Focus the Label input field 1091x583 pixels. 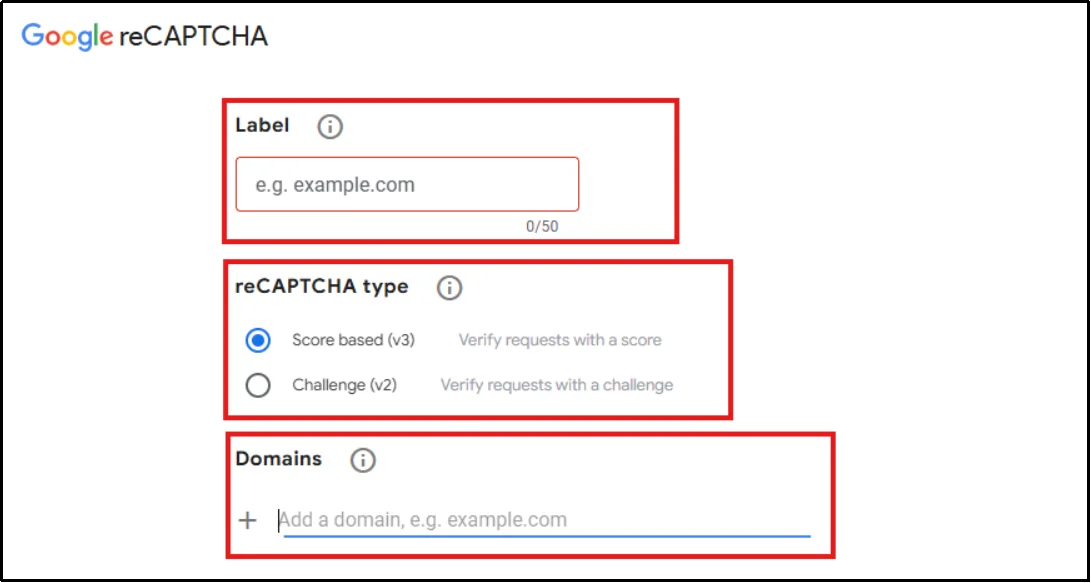point(406,184)
